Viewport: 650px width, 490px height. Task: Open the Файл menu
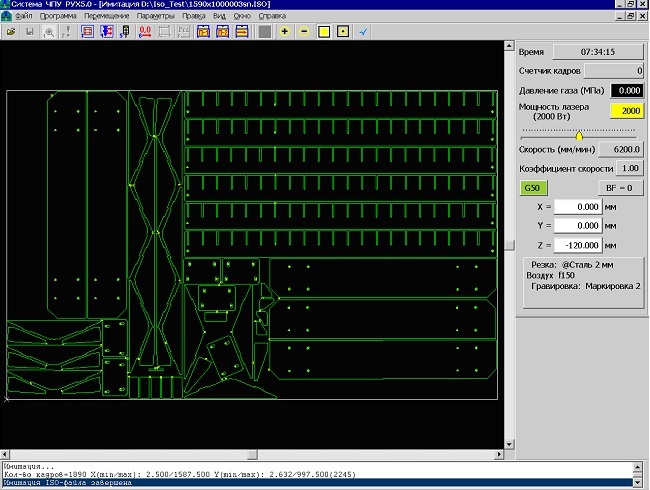click(x=25, y=17)
